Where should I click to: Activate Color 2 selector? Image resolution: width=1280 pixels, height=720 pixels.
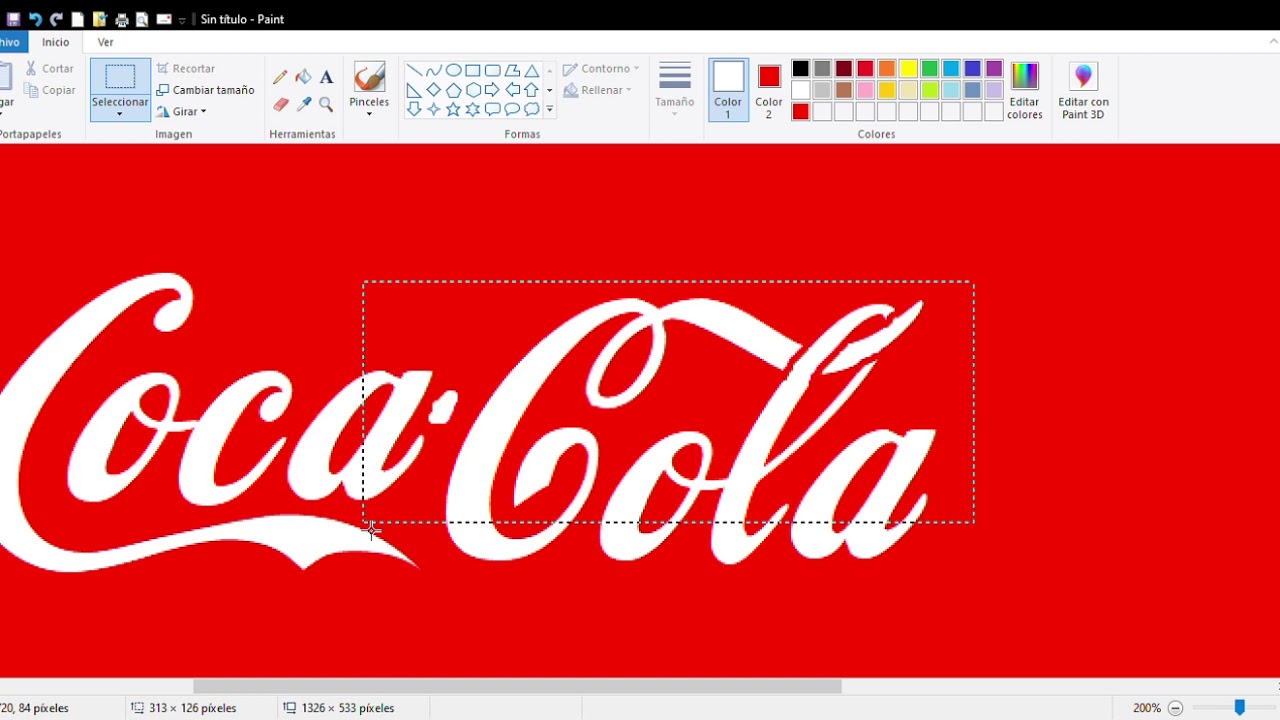tap(769, 90)
